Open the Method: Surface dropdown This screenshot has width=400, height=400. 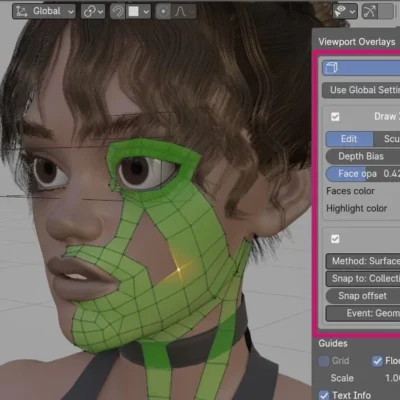[x=363, y=261]
